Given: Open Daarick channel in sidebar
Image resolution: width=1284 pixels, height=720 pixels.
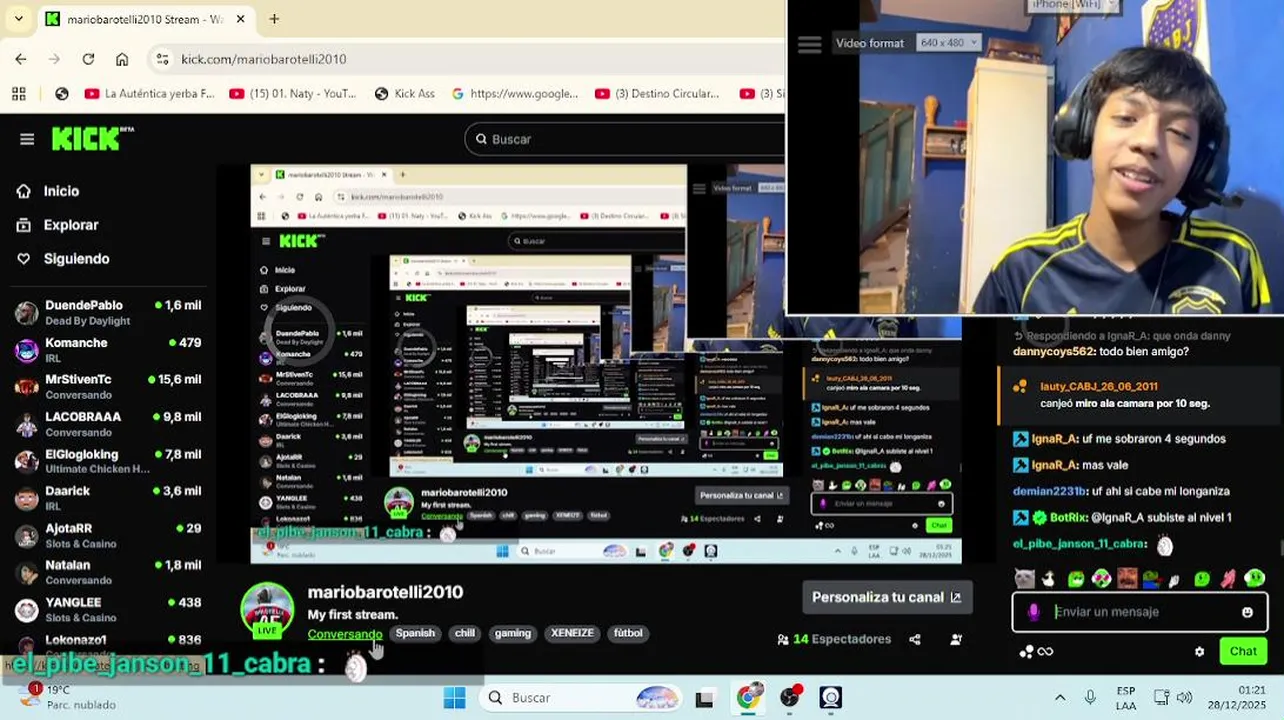Looking at the screenshot, I should coord(108,498).
